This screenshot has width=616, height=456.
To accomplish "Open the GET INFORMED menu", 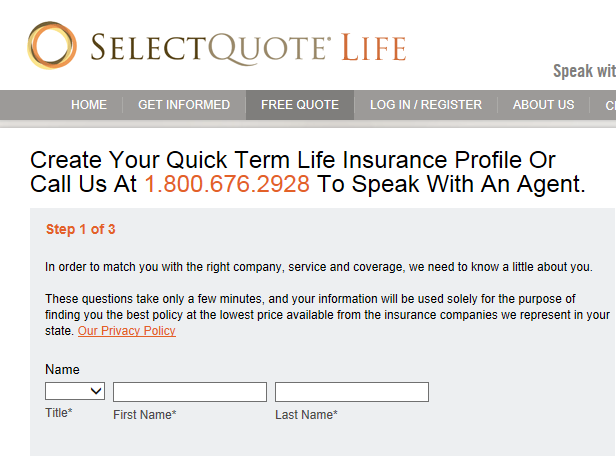I will pos(184,105).
